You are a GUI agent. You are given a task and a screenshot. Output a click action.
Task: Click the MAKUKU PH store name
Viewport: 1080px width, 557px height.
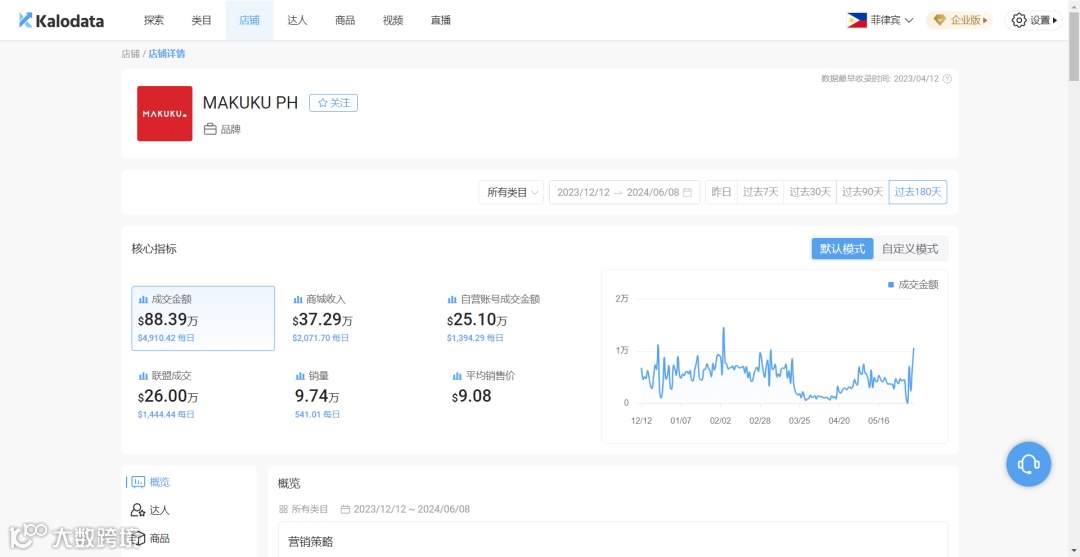click(x=251, y=103)
